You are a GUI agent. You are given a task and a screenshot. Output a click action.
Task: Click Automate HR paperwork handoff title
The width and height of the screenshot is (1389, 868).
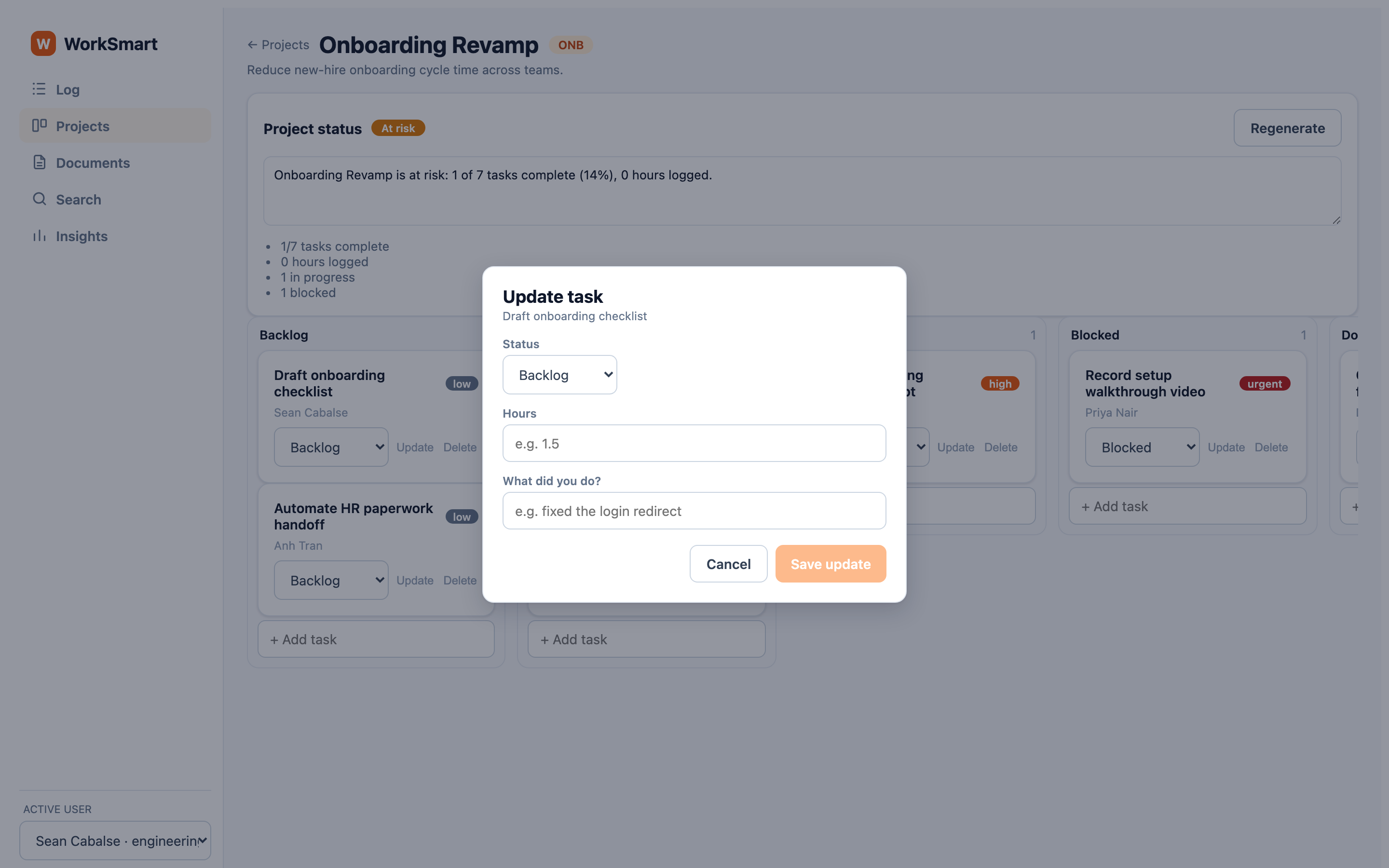[x=353, y=516]
